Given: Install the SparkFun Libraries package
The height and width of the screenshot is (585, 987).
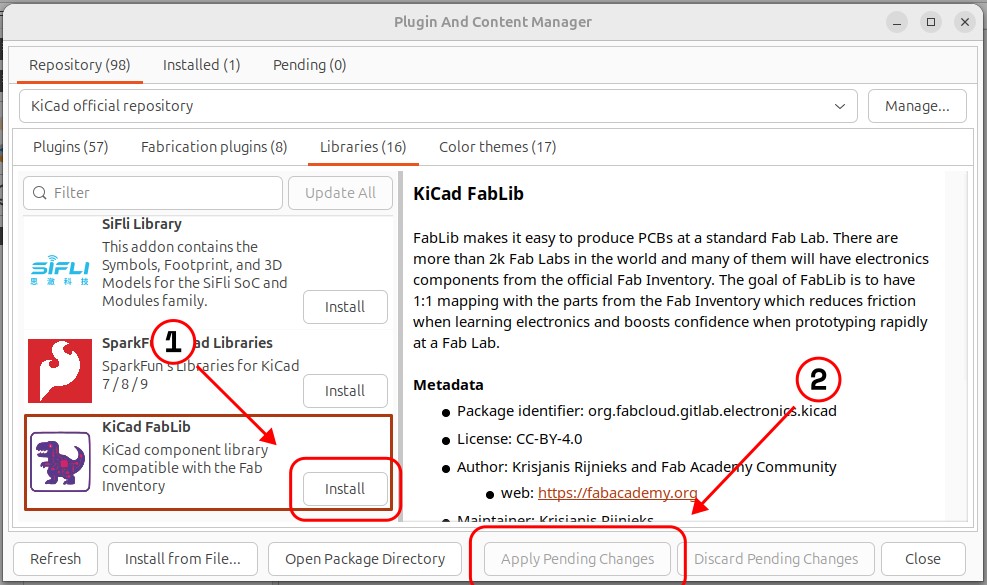Looking at the screenshot, I should tap(344, 390).
